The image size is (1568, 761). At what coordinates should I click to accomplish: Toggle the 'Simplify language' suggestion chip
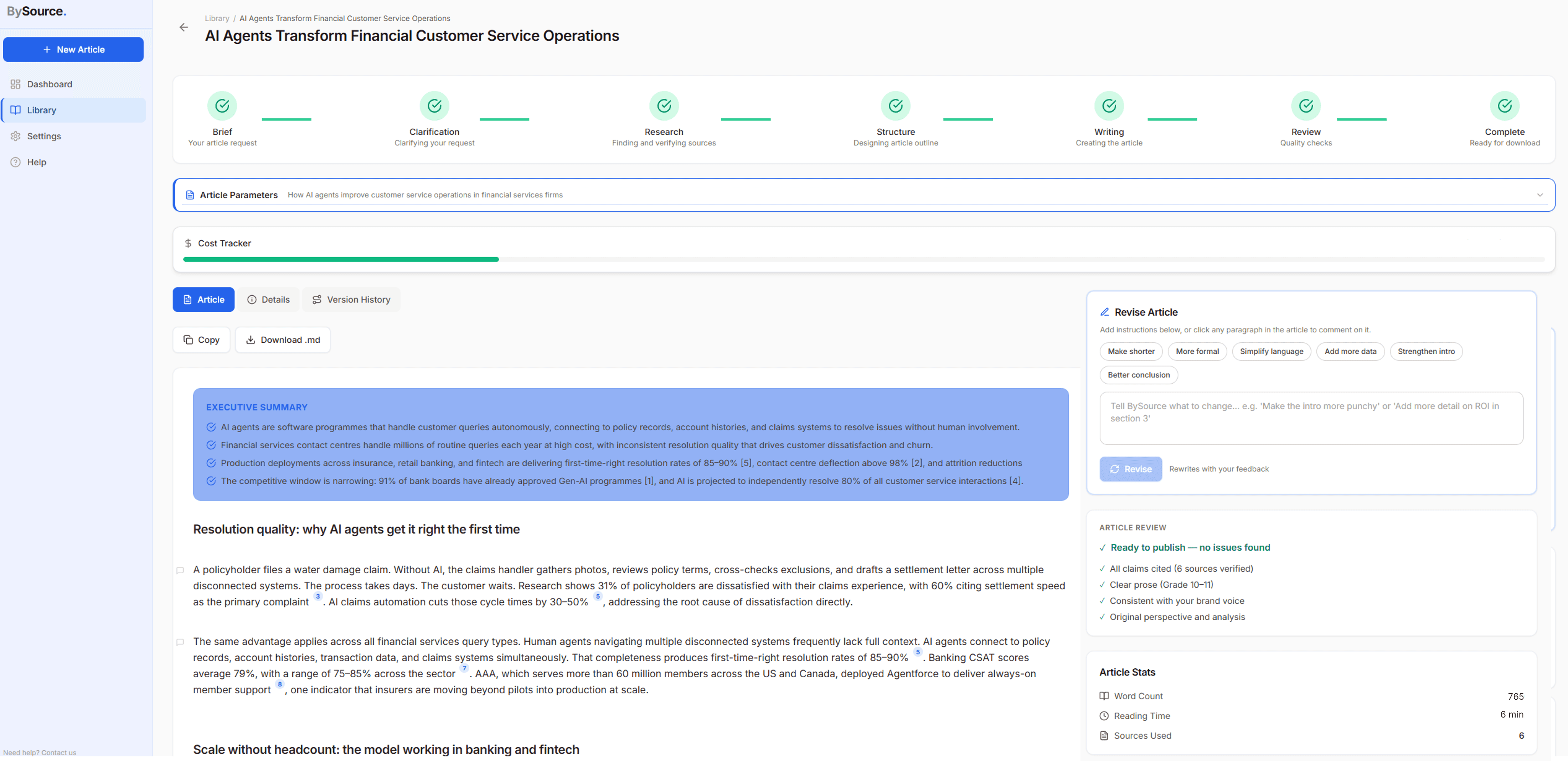[1271, 352]
